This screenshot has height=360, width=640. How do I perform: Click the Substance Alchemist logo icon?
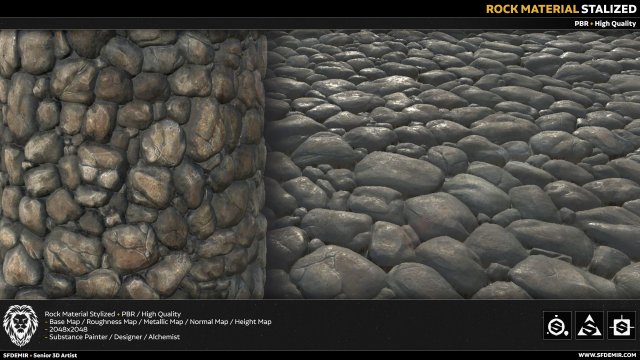(589, 325)
